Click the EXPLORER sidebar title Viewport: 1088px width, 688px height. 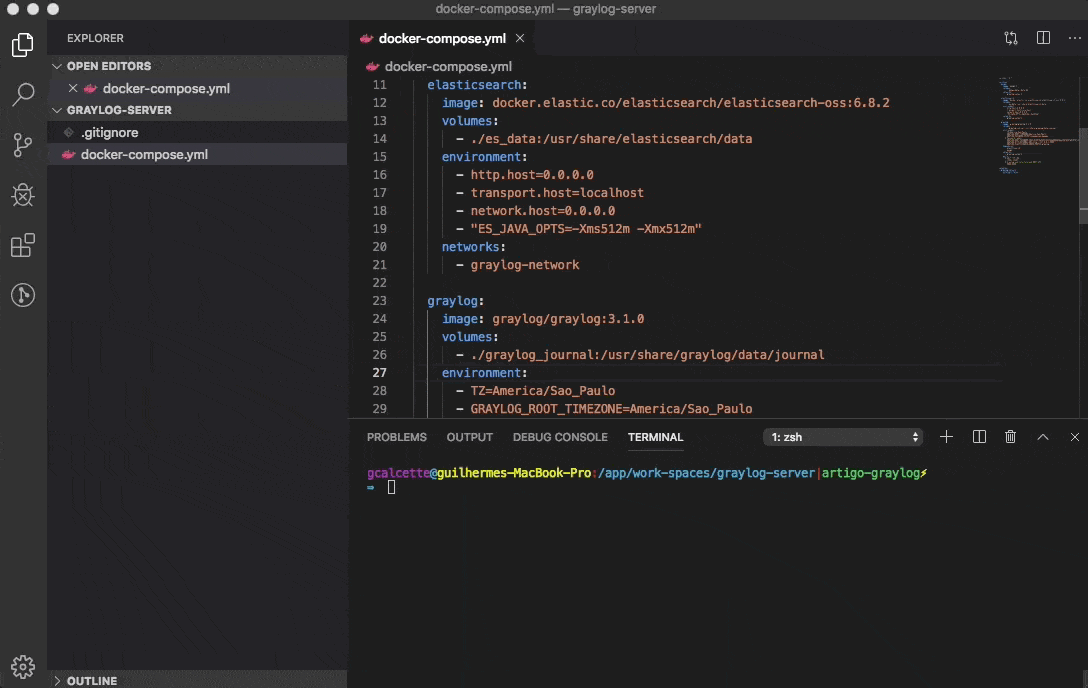coord(95,38)
